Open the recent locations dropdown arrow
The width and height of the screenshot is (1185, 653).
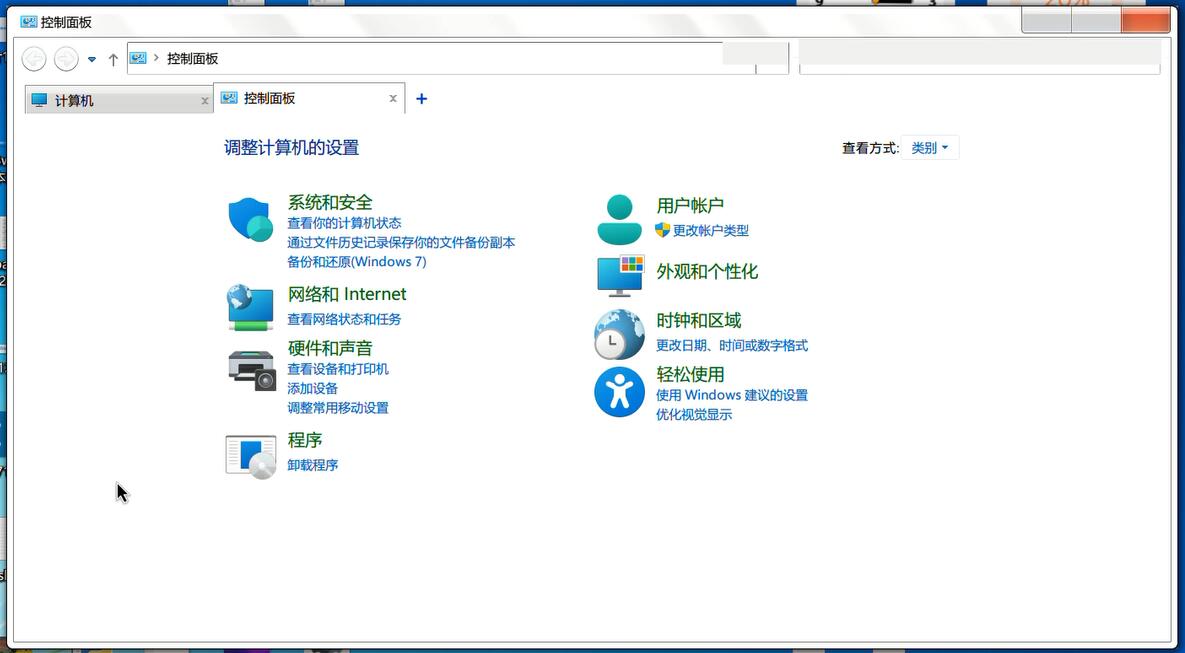[92, 60]
